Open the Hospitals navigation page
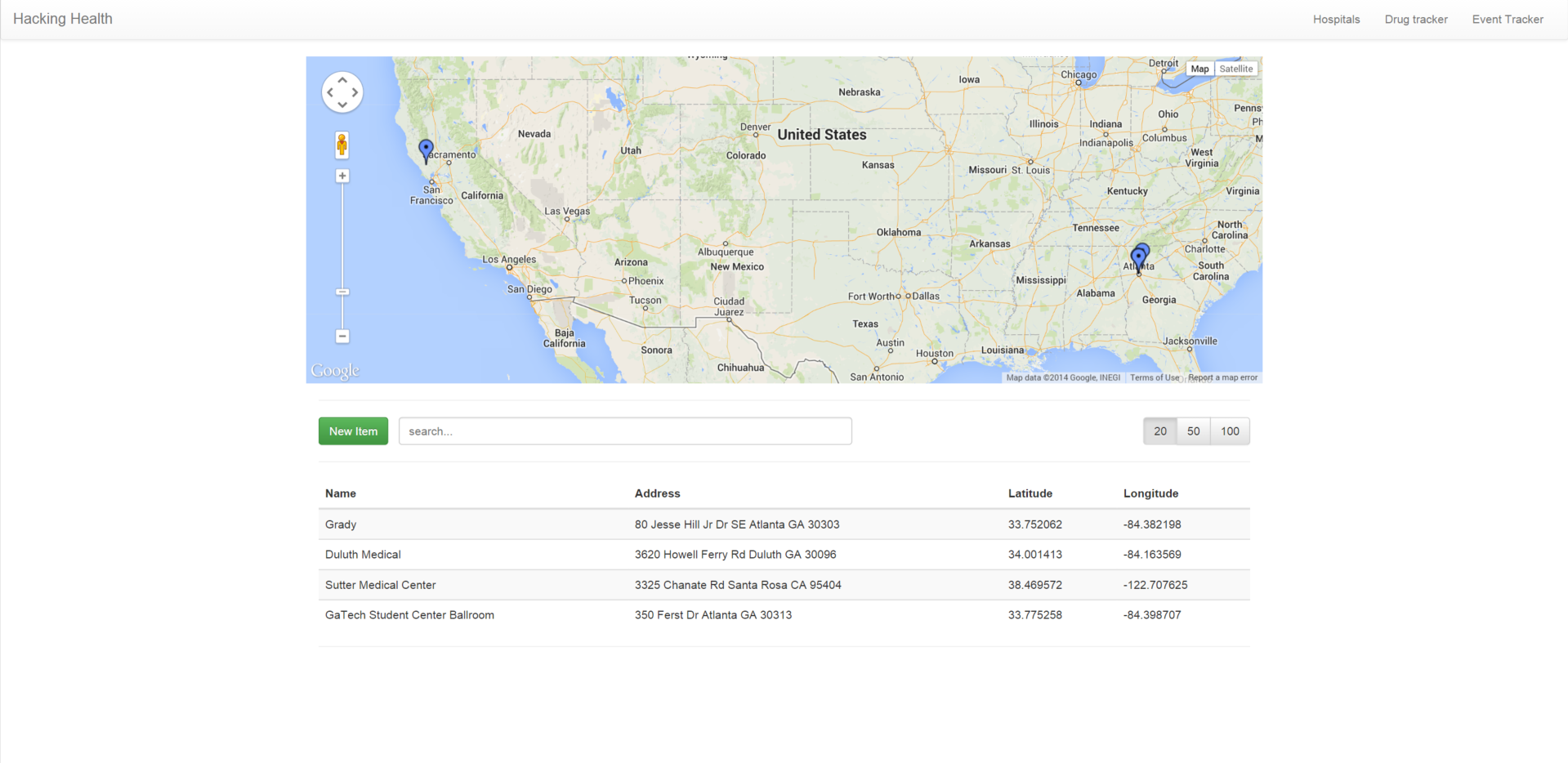 click(x=1337, y=20)
